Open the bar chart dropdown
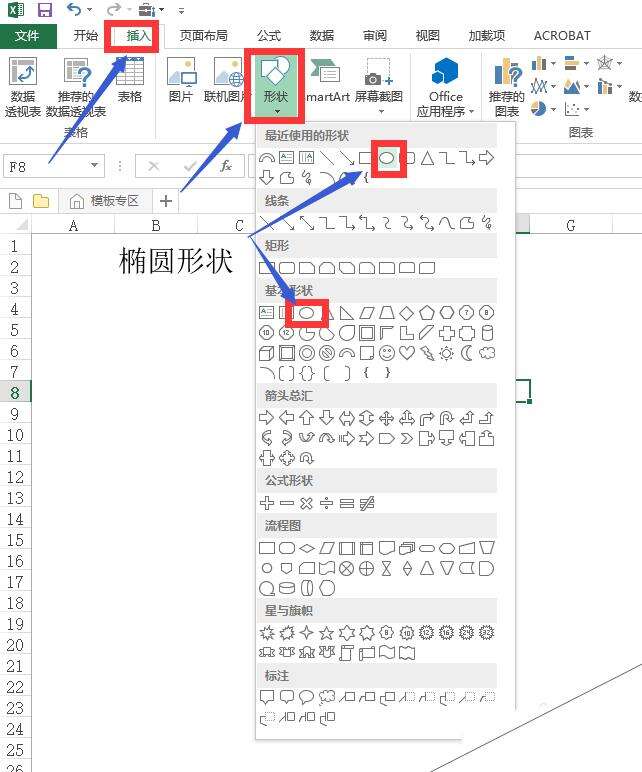 [586, 64]
